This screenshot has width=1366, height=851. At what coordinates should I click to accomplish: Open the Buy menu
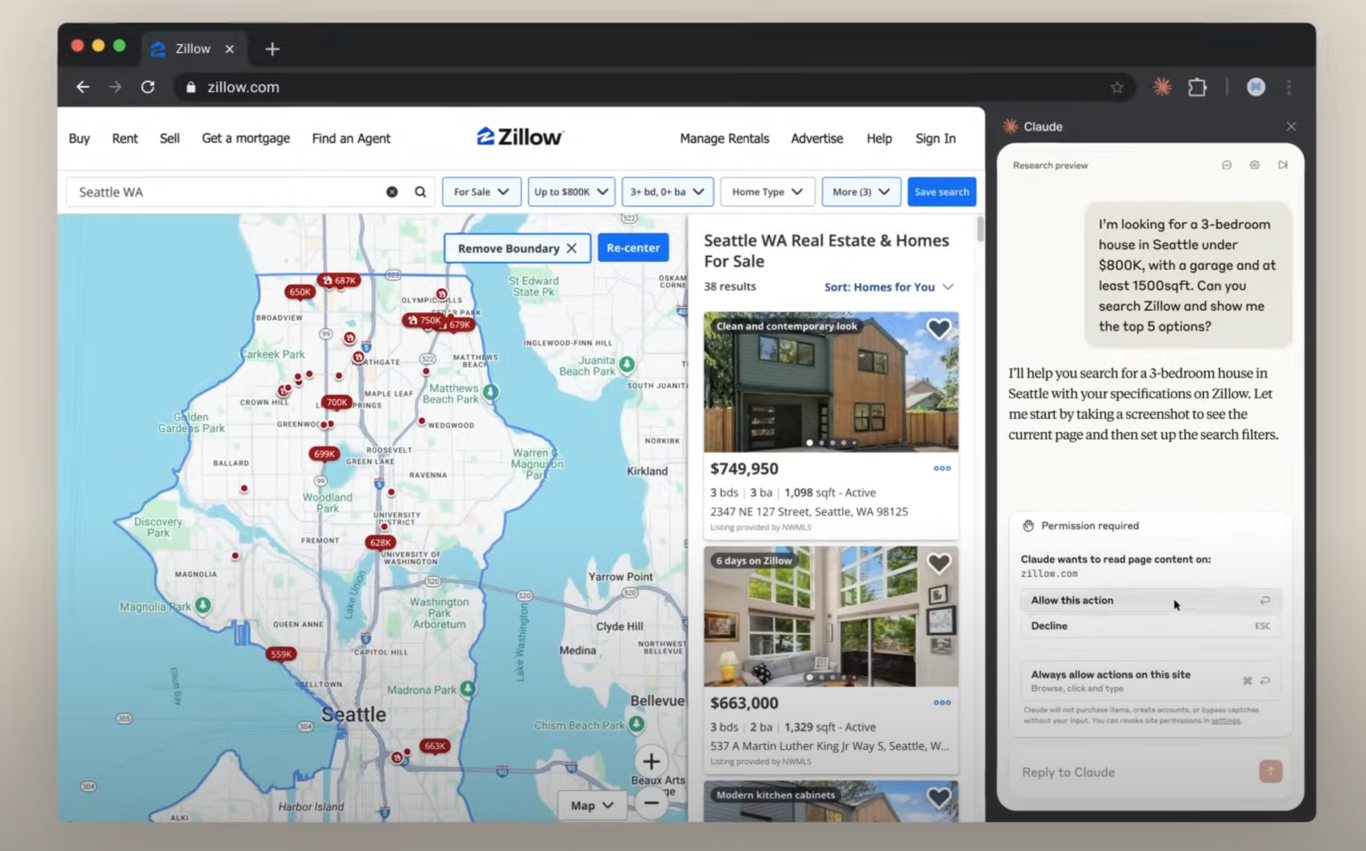pyautogui.click(x=79, y=138)
